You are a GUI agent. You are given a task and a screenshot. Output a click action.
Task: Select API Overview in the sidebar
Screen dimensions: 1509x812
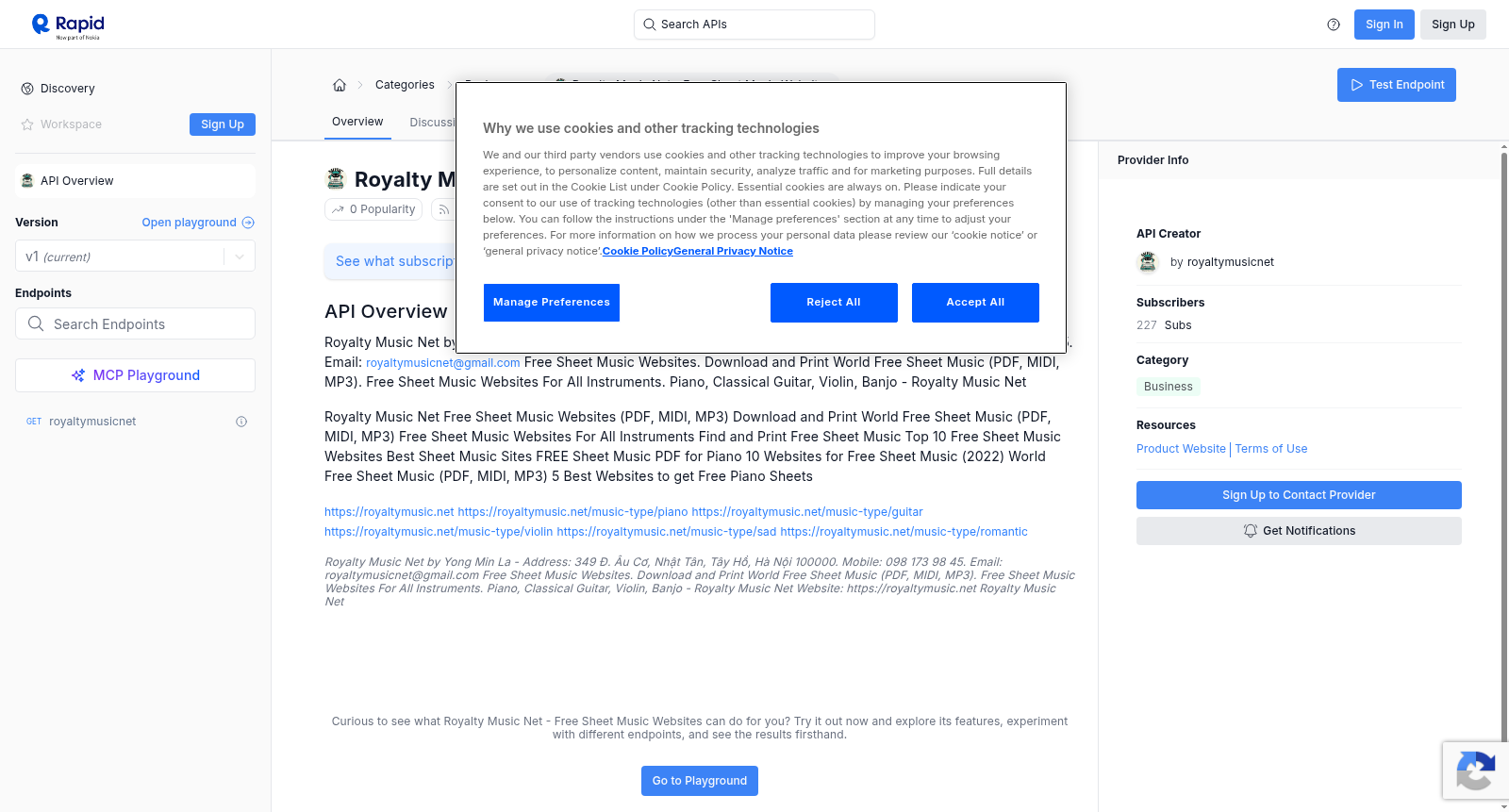coord(135,181)
